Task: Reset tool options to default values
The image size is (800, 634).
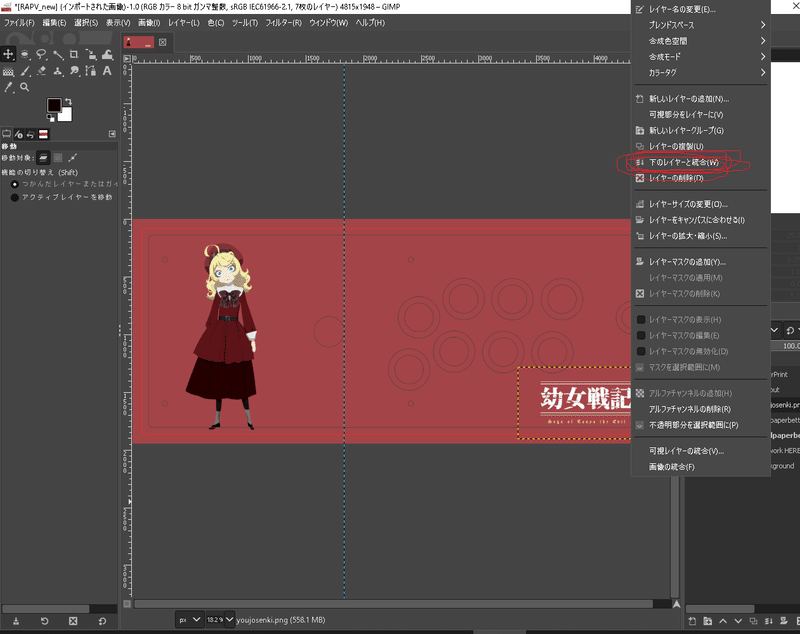Action: pos(102,621)
